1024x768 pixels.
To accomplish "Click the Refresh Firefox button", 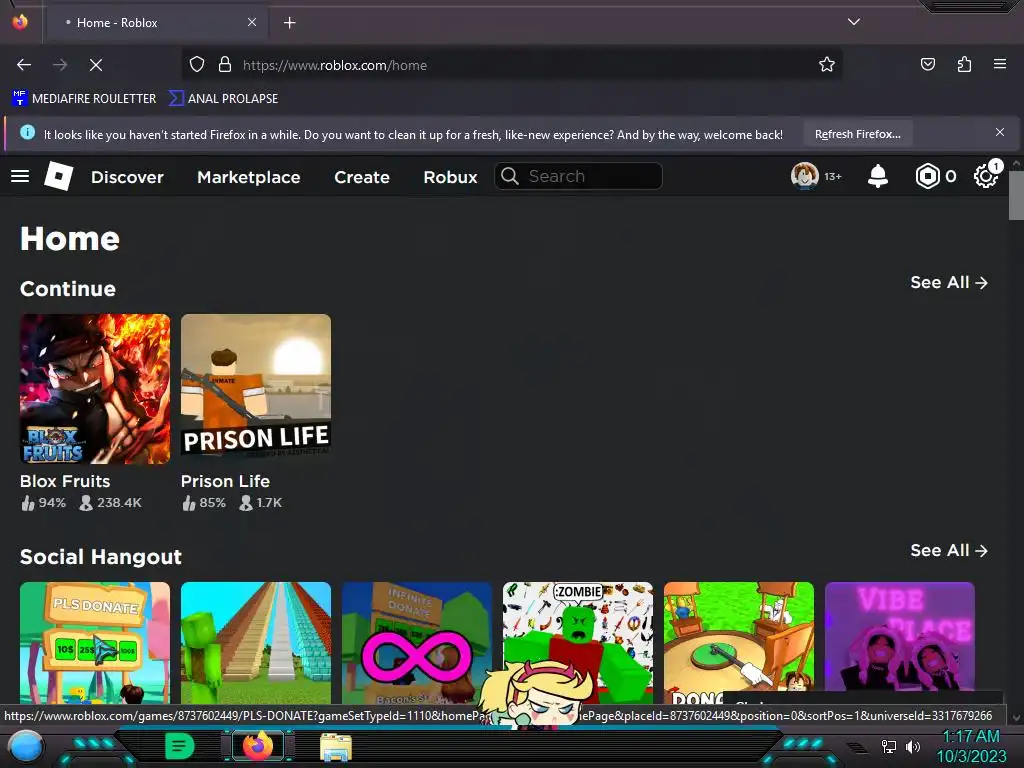I will coord(857,134).
